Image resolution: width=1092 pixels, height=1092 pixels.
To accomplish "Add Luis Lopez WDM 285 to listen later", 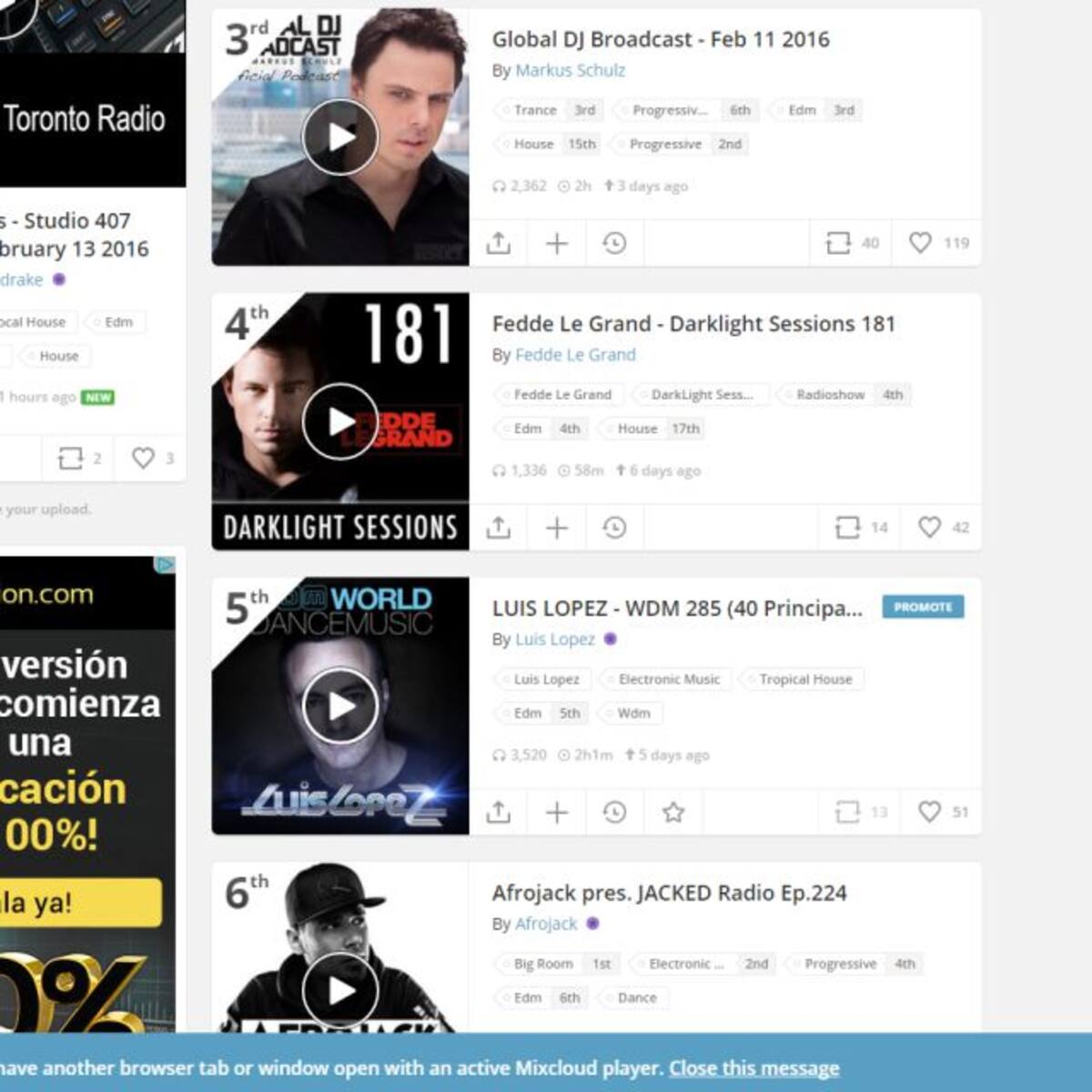I will coord(614,812).
